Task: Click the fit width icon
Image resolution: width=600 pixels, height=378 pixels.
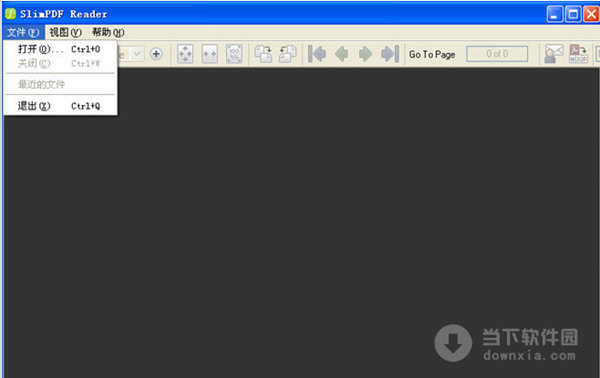Action: tap(209, 54)
